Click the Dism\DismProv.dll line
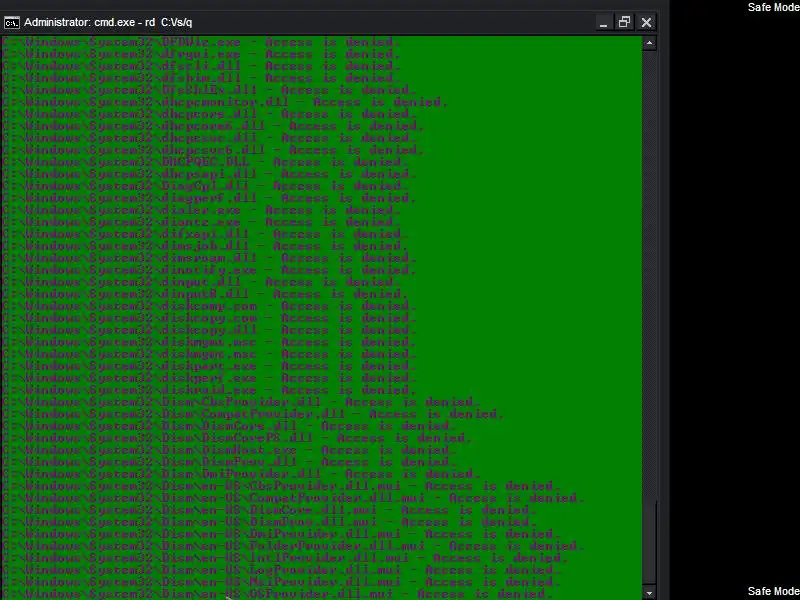800x600 pixels. (229, 462)
